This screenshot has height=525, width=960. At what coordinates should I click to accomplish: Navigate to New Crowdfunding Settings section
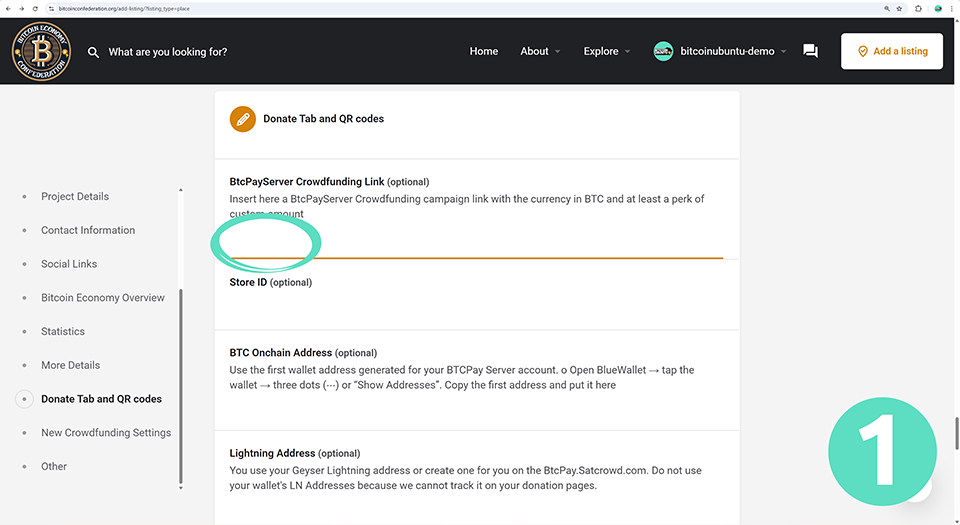[x=106, y=433]
